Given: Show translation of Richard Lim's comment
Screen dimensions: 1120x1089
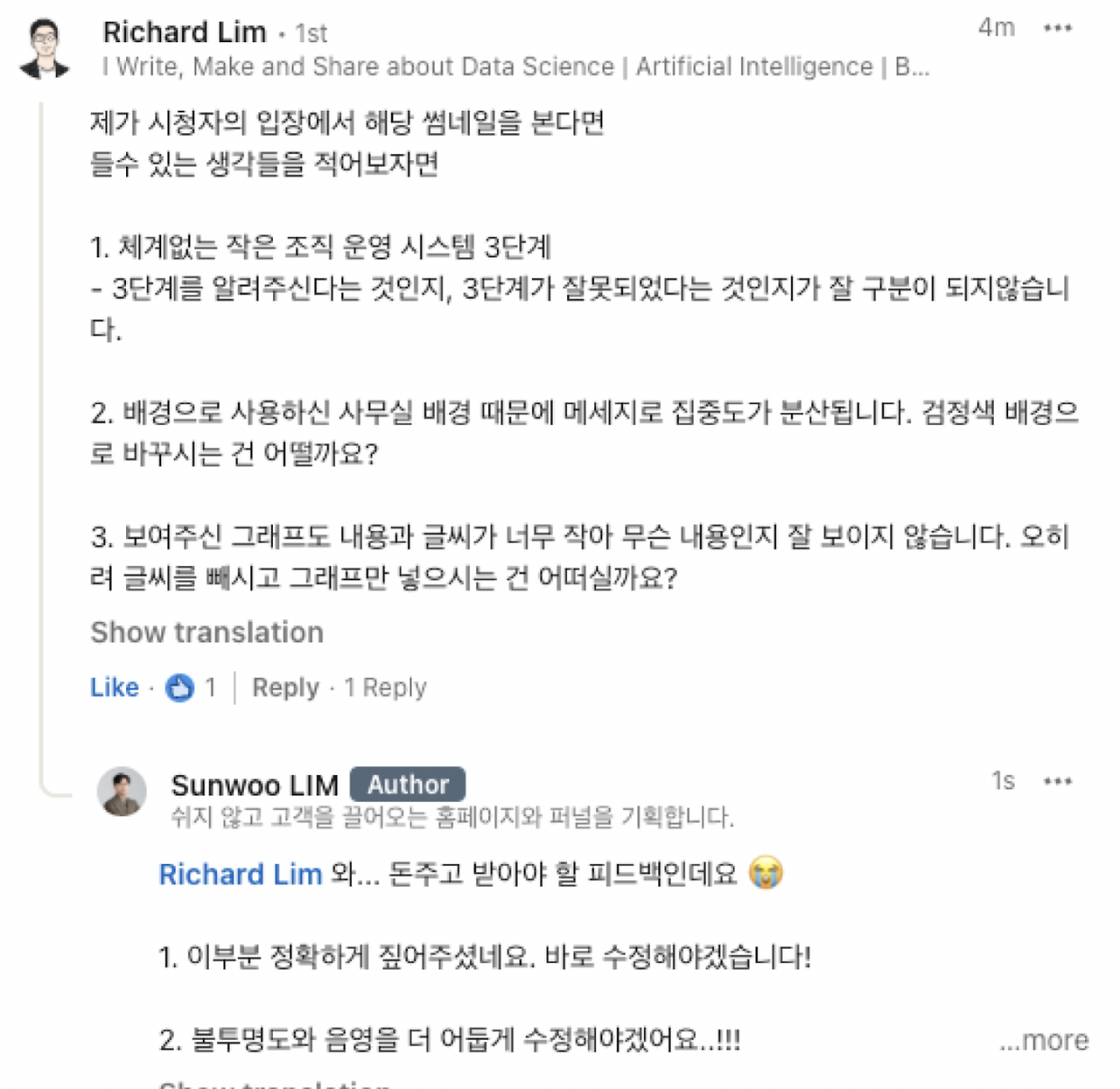Looking at the screenshot, I should click(x=206, y=632).
